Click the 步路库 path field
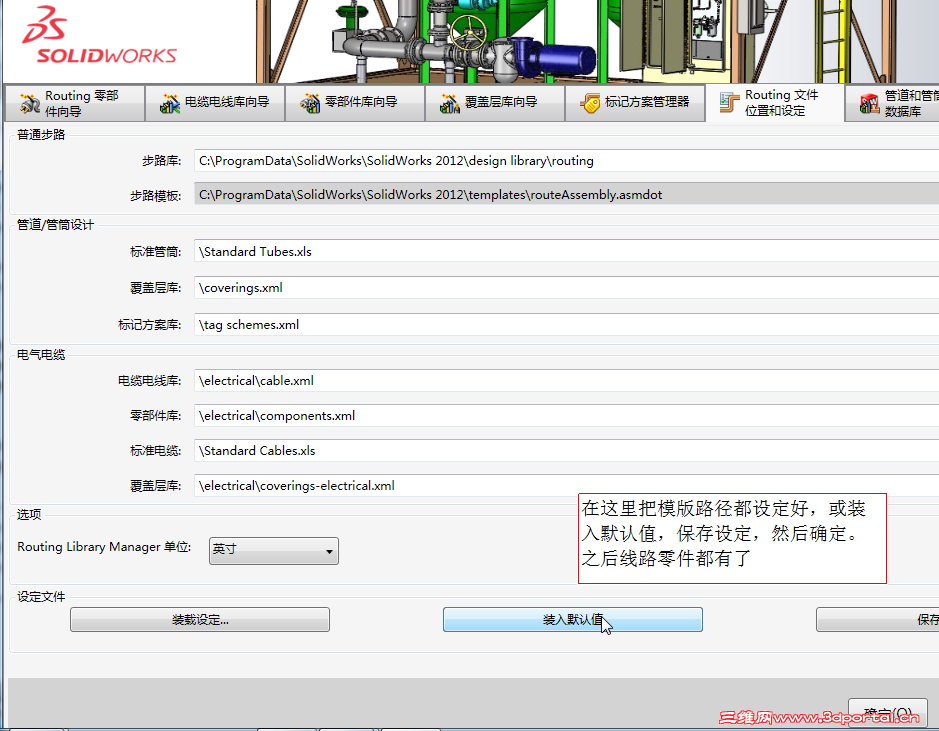Viewport: 939px width, 731px height. pos(566,160)
